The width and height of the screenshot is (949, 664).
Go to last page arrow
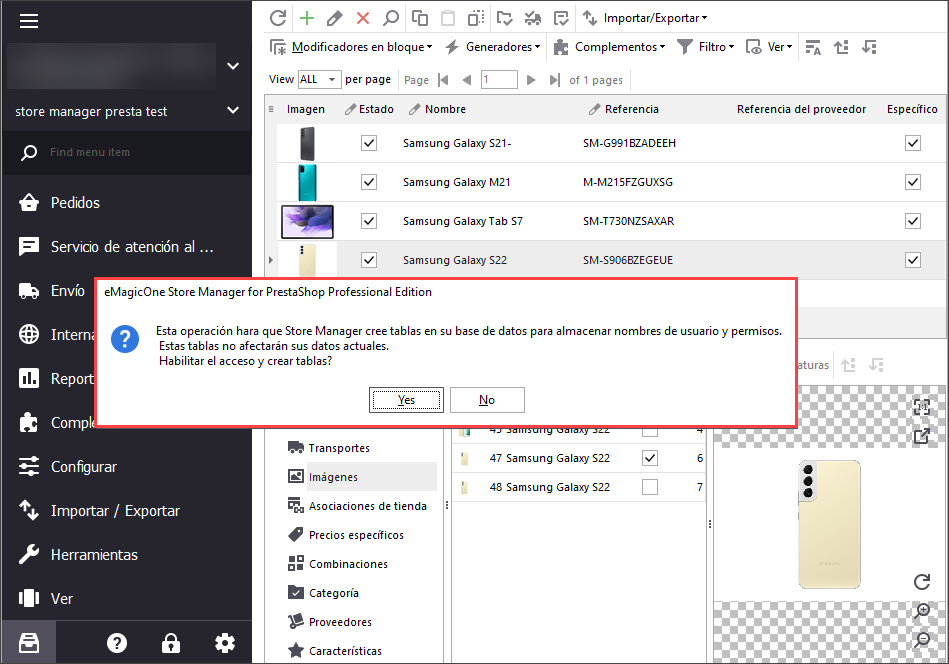(x=554, y=80)
